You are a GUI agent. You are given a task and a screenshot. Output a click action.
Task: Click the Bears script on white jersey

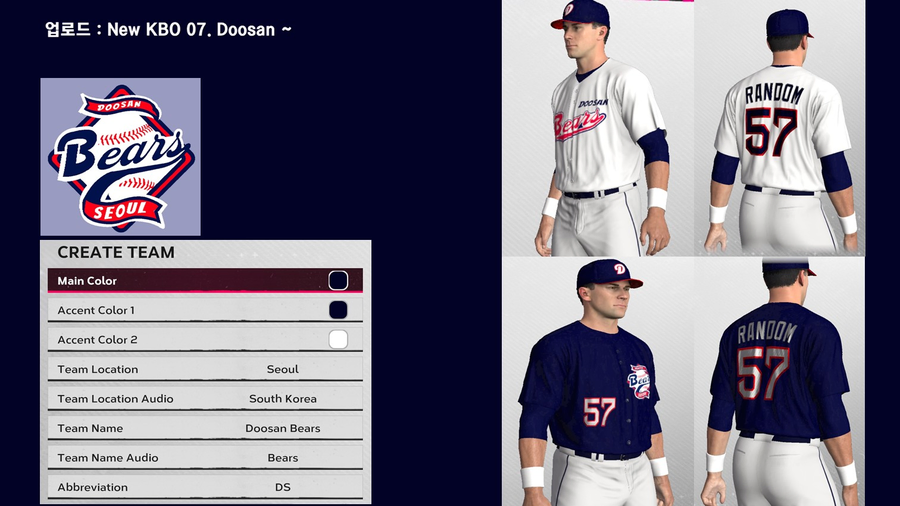coord(579,124)
